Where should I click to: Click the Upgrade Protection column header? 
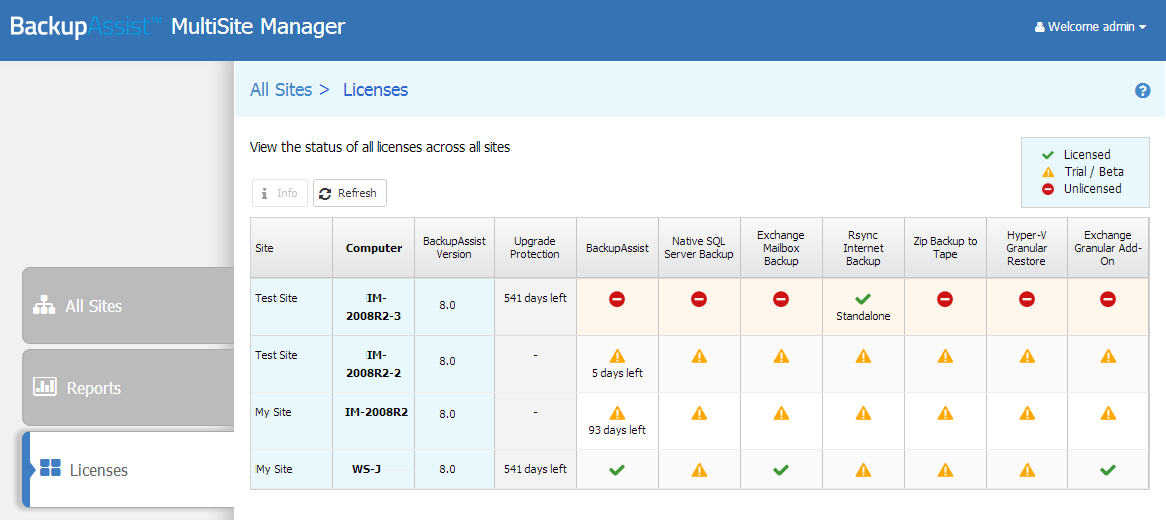[535, 248]
